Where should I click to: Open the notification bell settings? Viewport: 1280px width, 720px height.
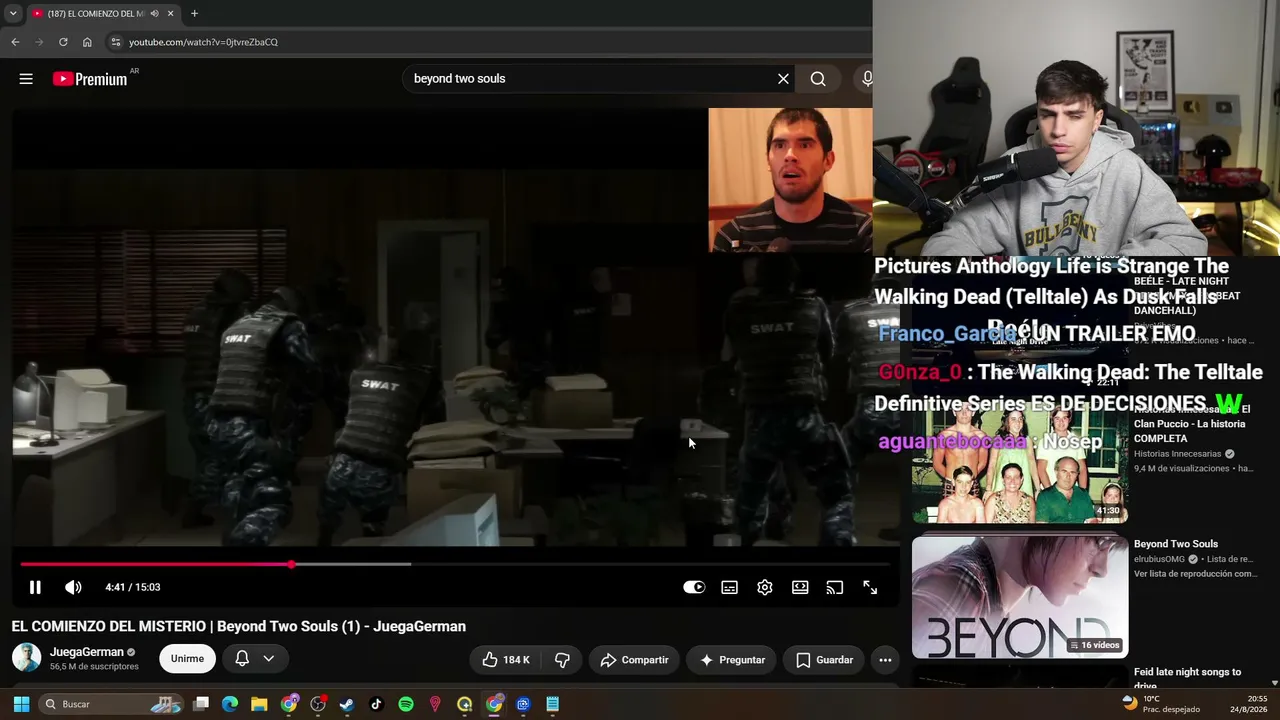242,659
